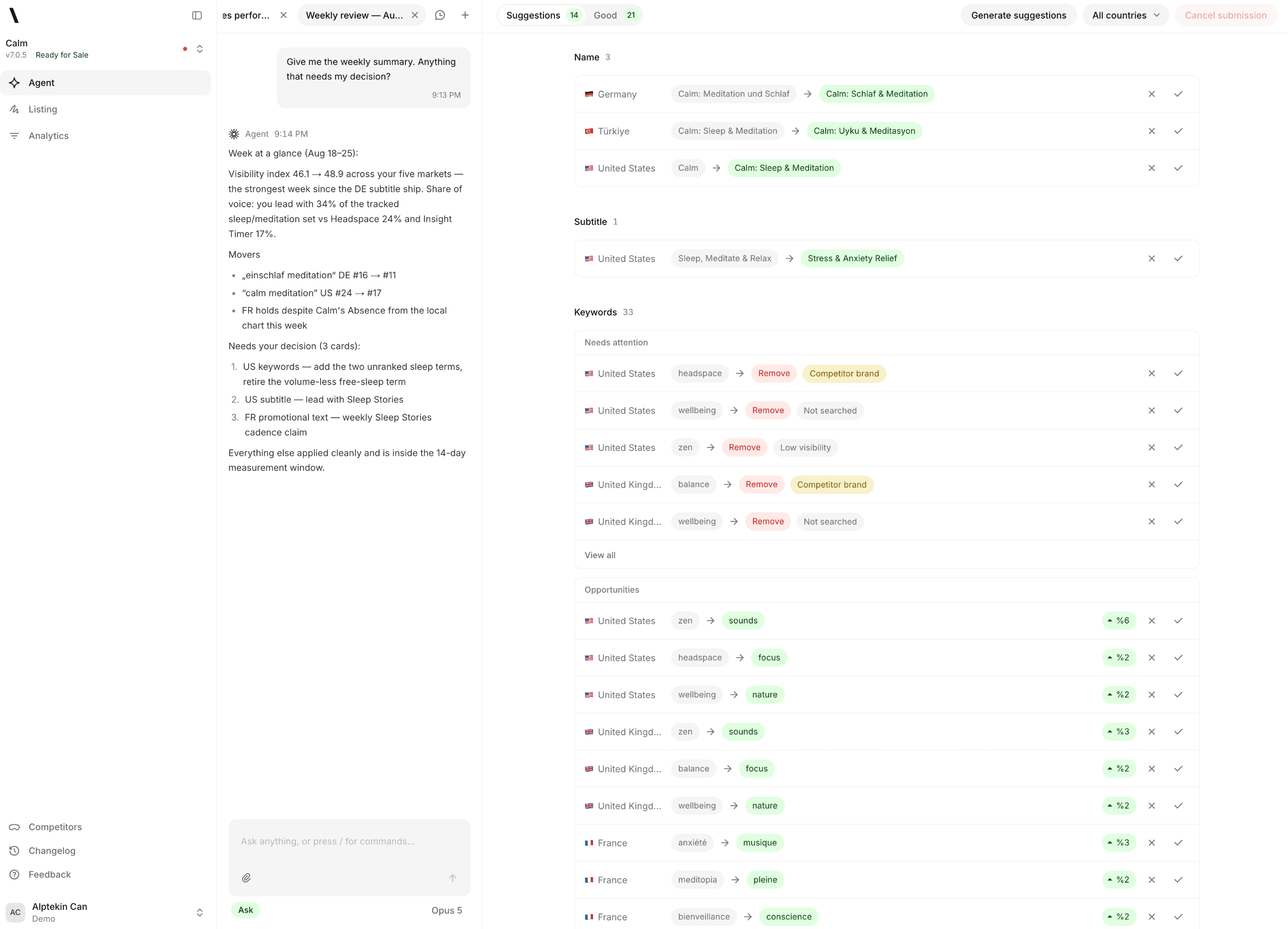The height and width of the screenshot is (929, 1288).
Task: Dismiss US headspace to focus swap
Action: pos(1152,657)
